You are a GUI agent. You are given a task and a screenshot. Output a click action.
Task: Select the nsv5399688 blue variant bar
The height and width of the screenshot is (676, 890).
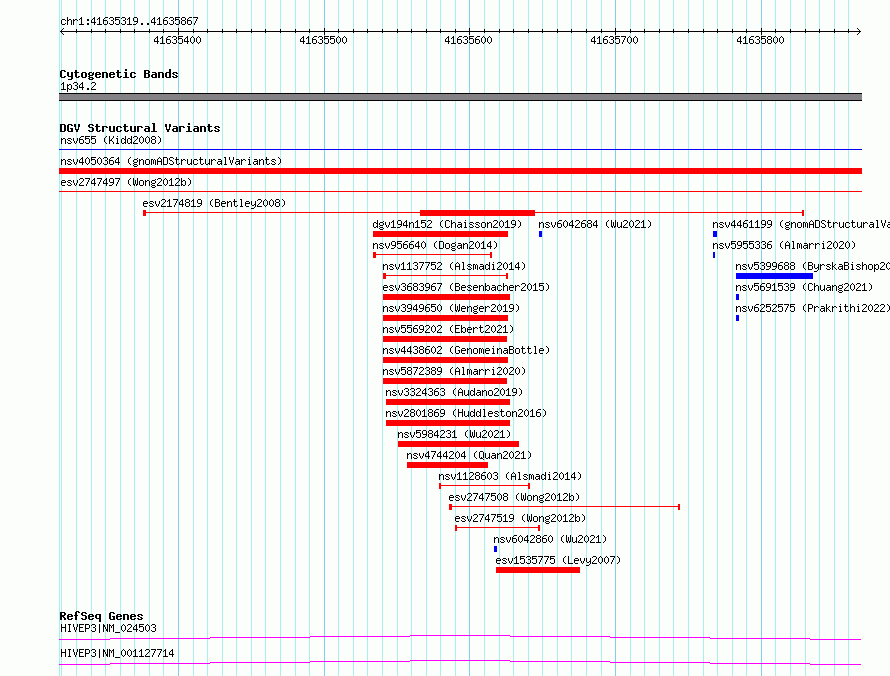tap(774, 276)
